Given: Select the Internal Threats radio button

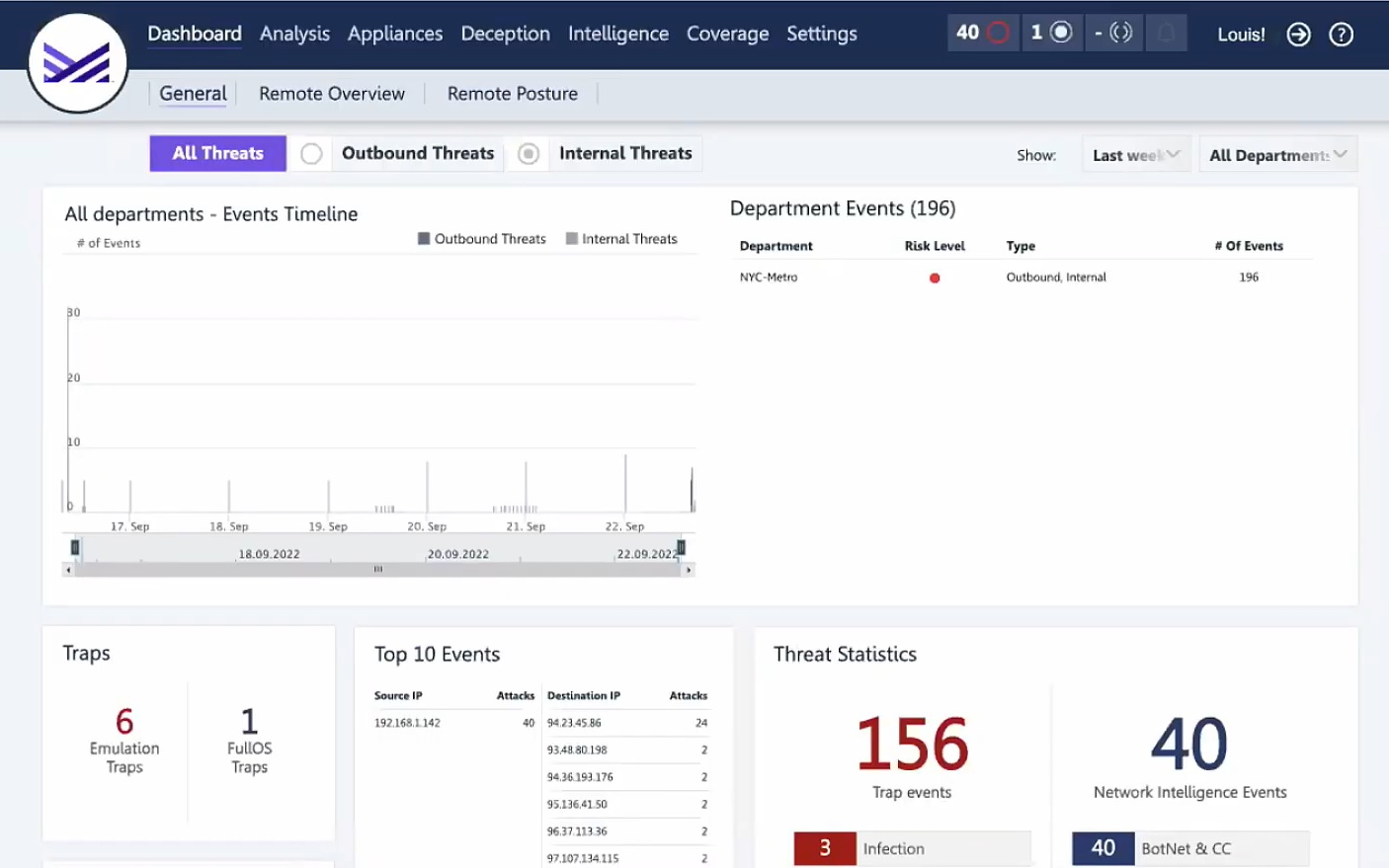Looking at the screenshot, I should tap(529, 154).
